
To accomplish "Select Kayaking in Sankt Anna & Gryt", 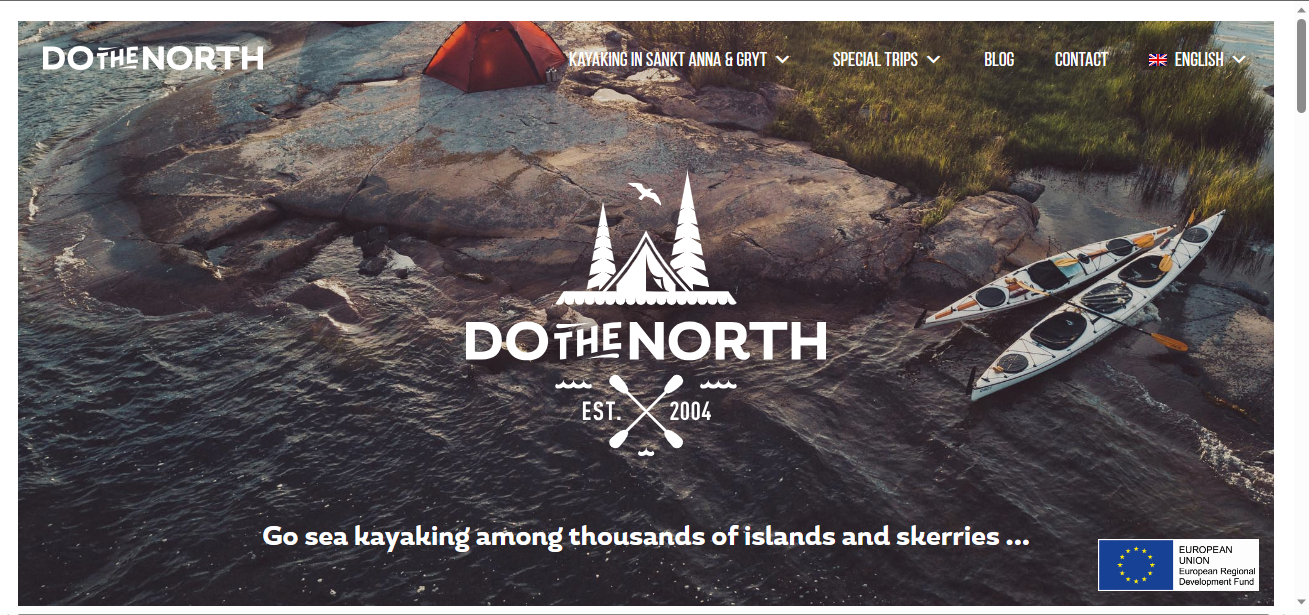I will [x=668, y=60].
